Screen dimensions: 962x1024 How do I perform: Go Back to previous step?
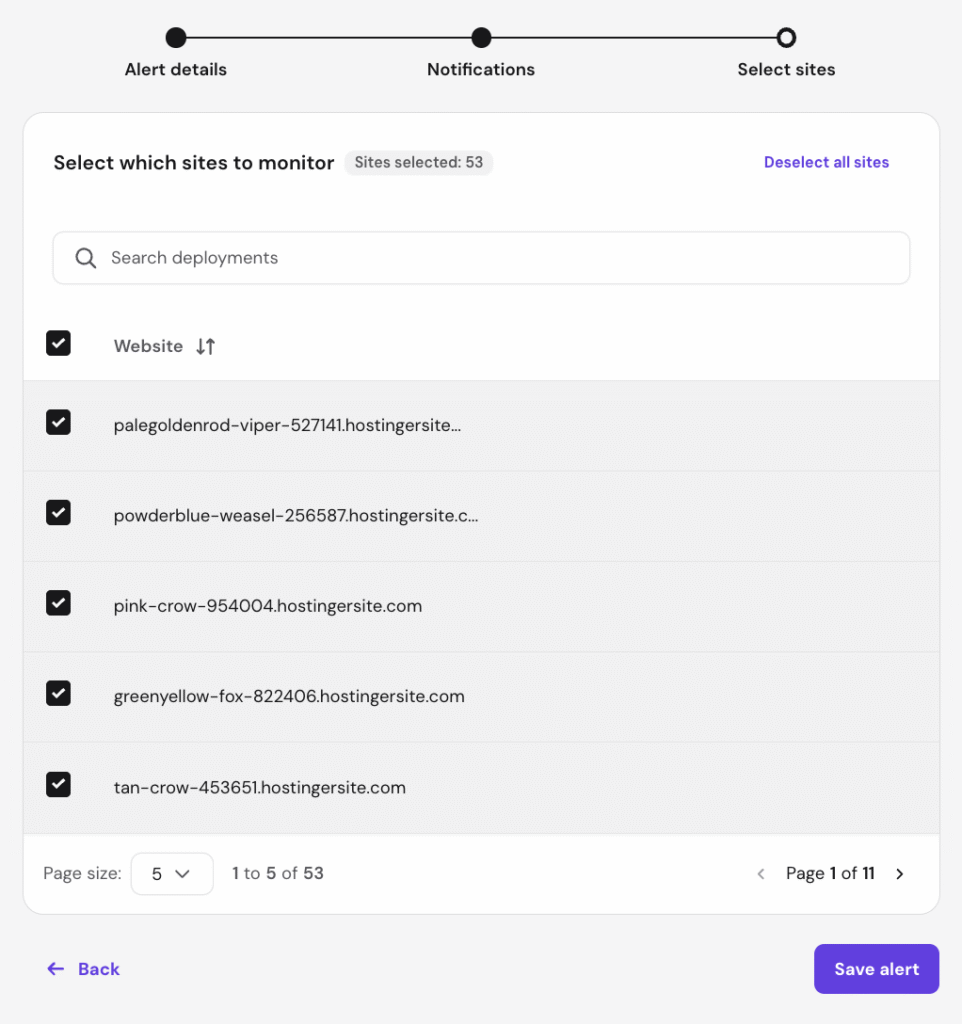click(x=84, y=969)
